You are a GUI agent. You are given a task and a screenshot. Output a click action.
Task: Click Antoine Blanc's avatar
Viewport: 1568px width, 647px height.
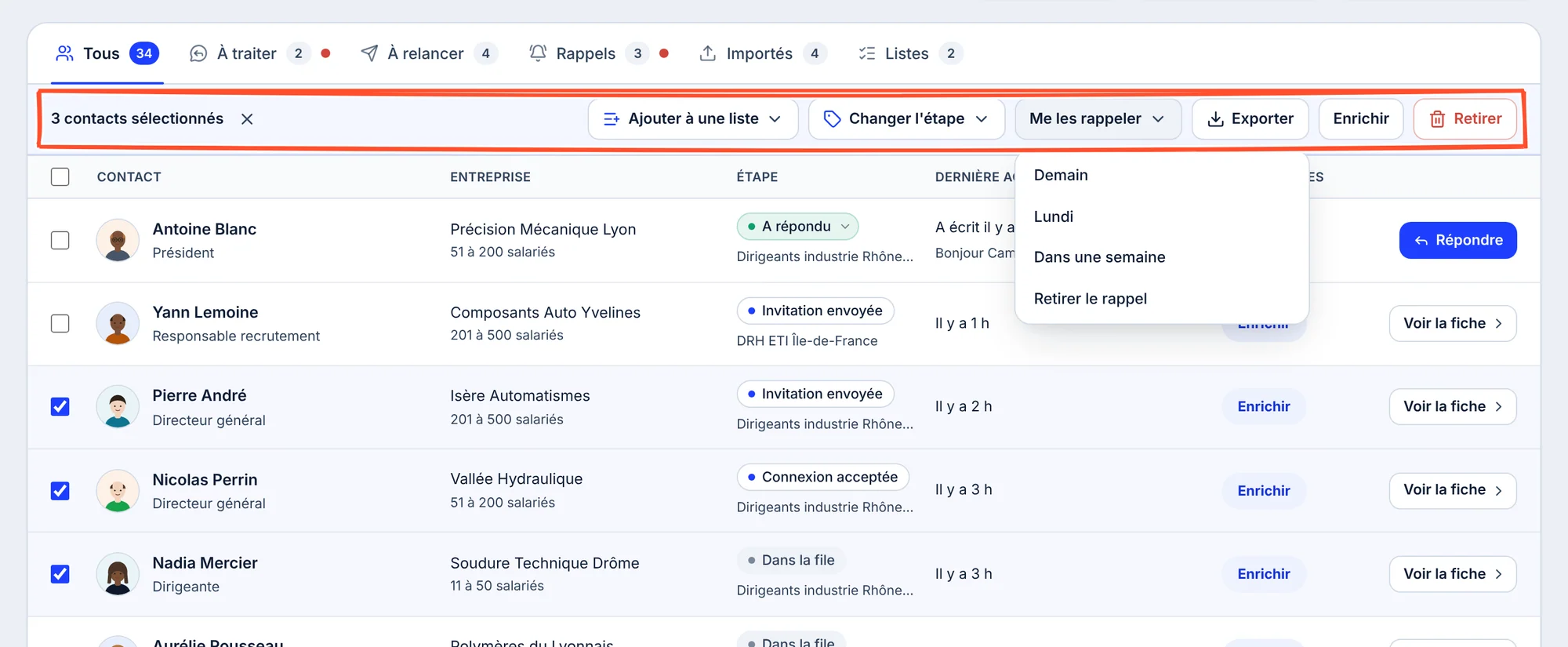pyautogui.click(x=118, y=240)
